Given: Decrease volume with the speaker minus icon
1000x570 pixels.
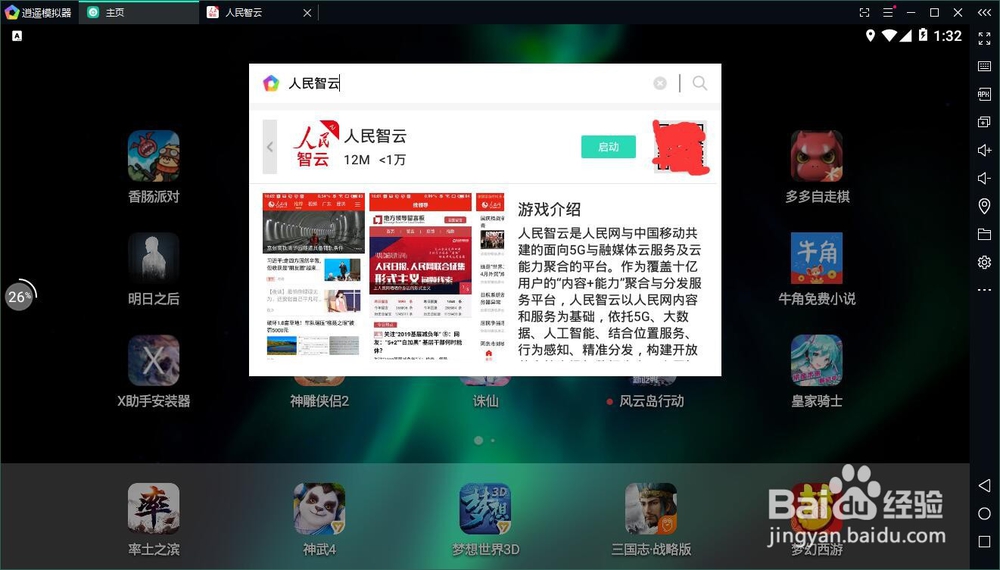Looking at the screenshot, I should (984, 178).
